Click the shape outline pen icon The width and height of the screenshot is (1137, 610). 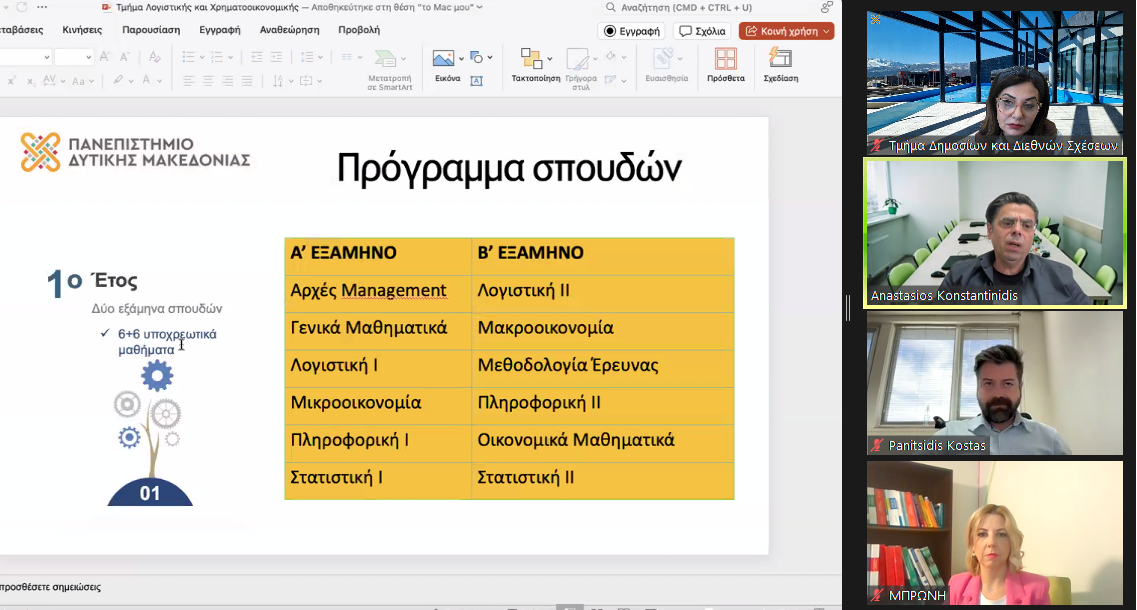coord(611,81)
